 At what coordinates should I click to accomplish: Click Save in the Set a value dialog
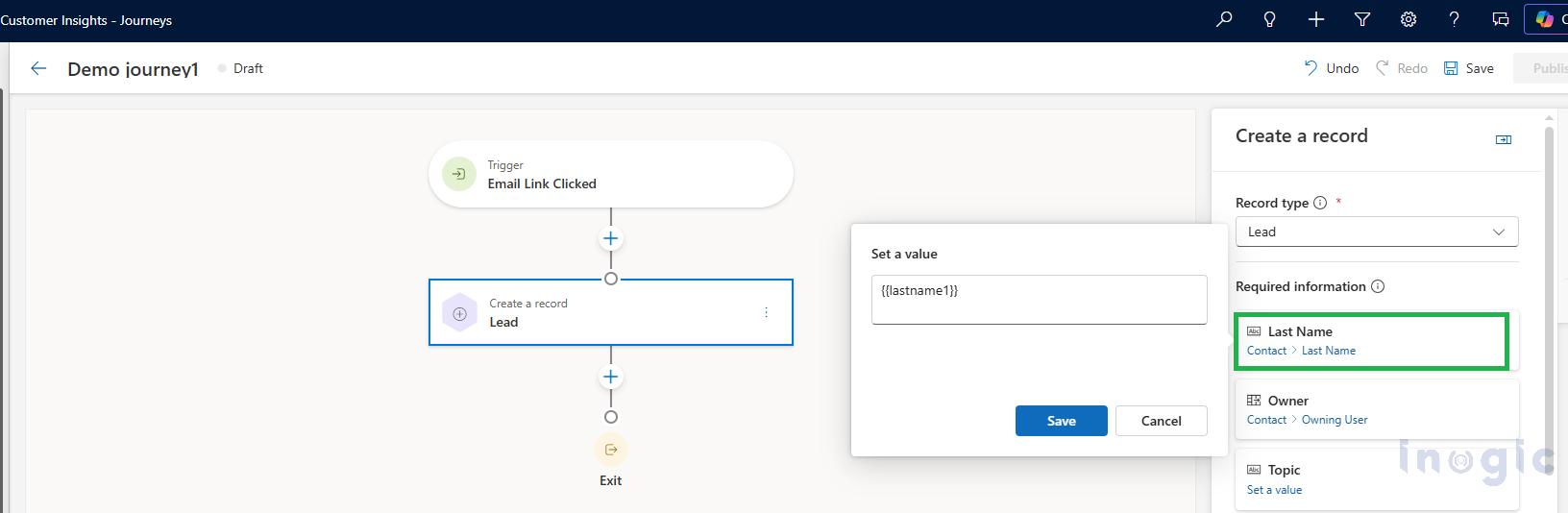[1061, 421]
